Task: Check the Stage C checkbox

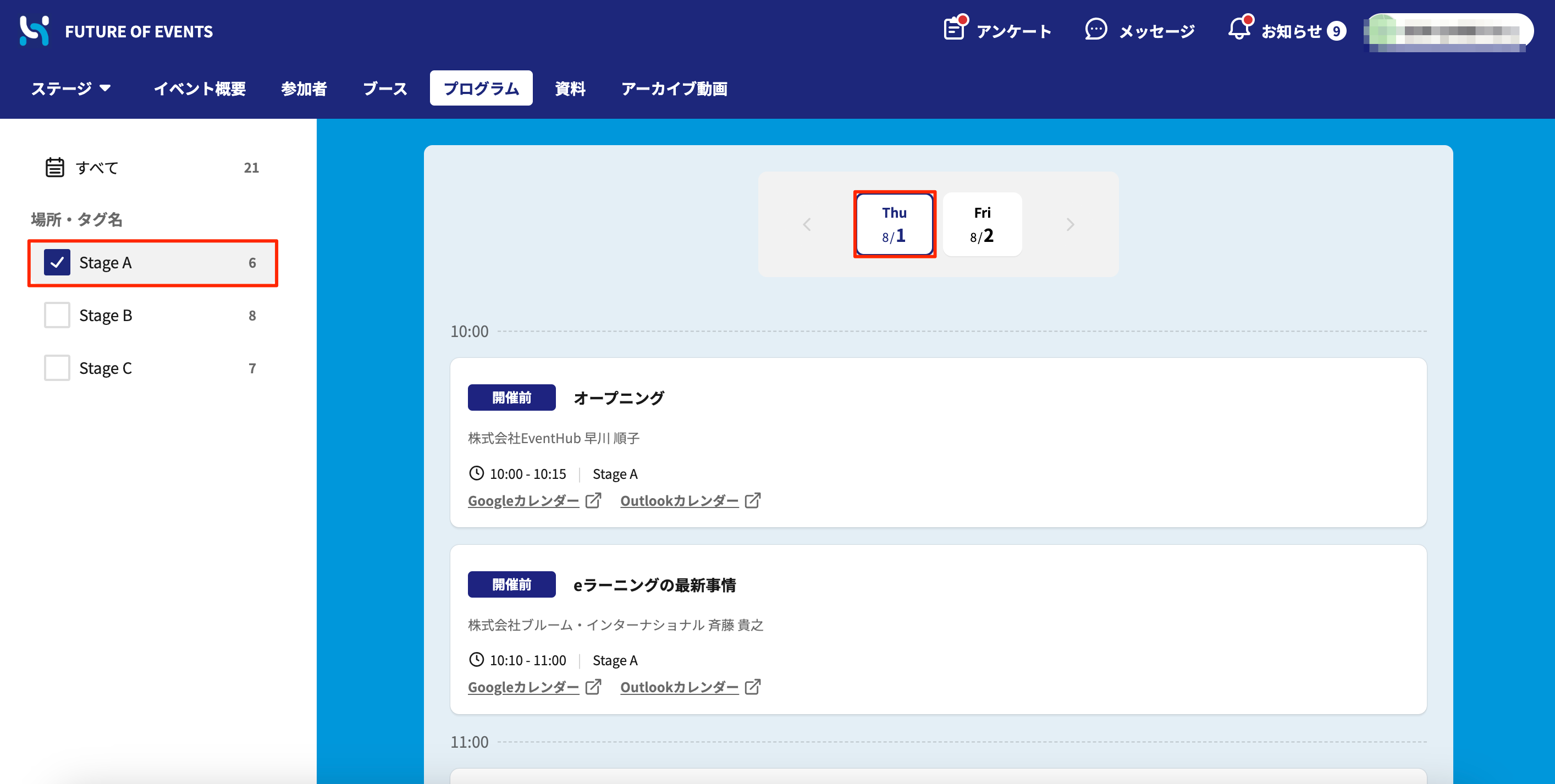Action: pos(57,368)
